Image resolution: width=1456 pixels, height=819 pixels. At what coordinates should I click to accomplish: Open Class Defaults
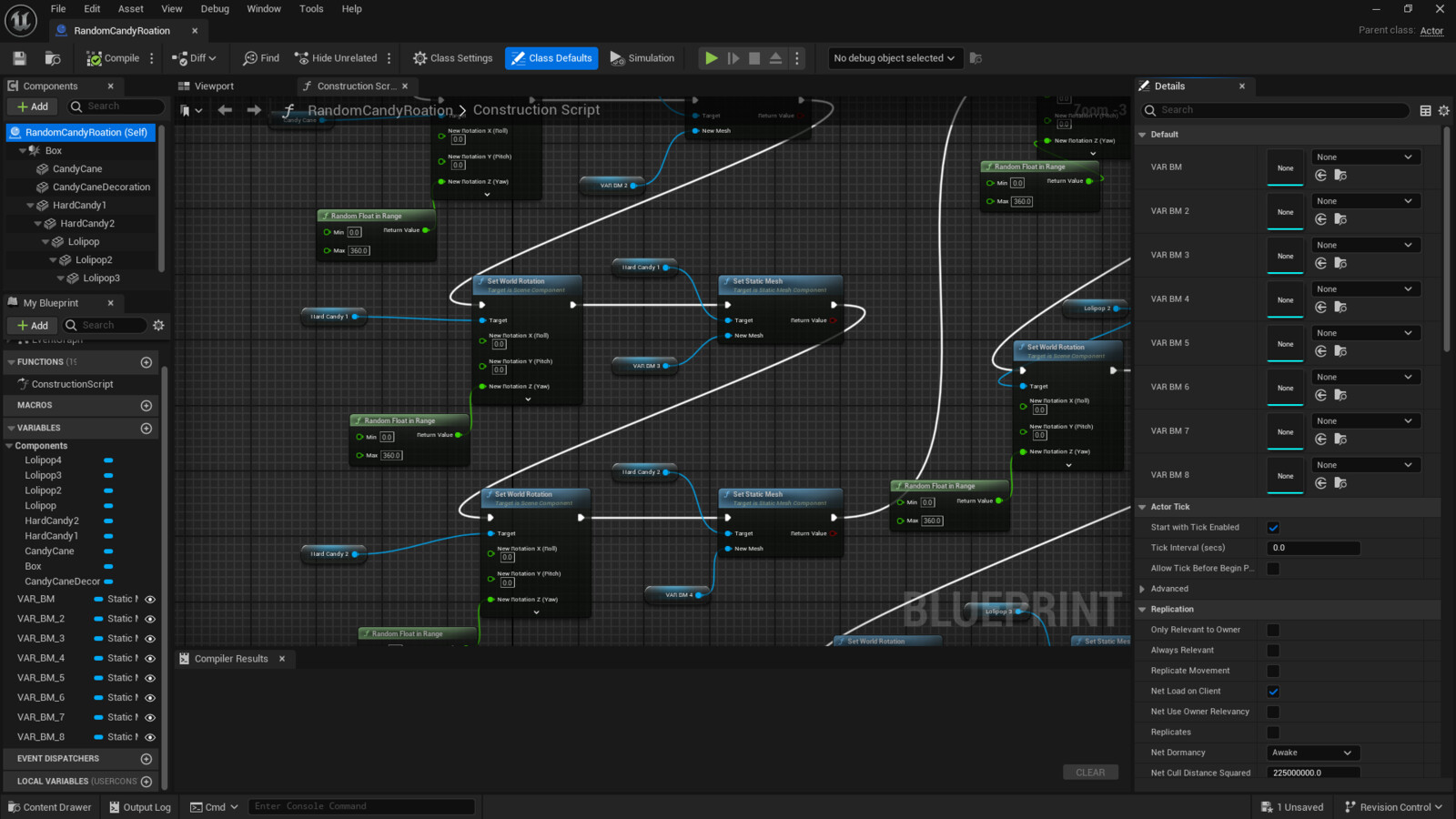pos(551,58)
